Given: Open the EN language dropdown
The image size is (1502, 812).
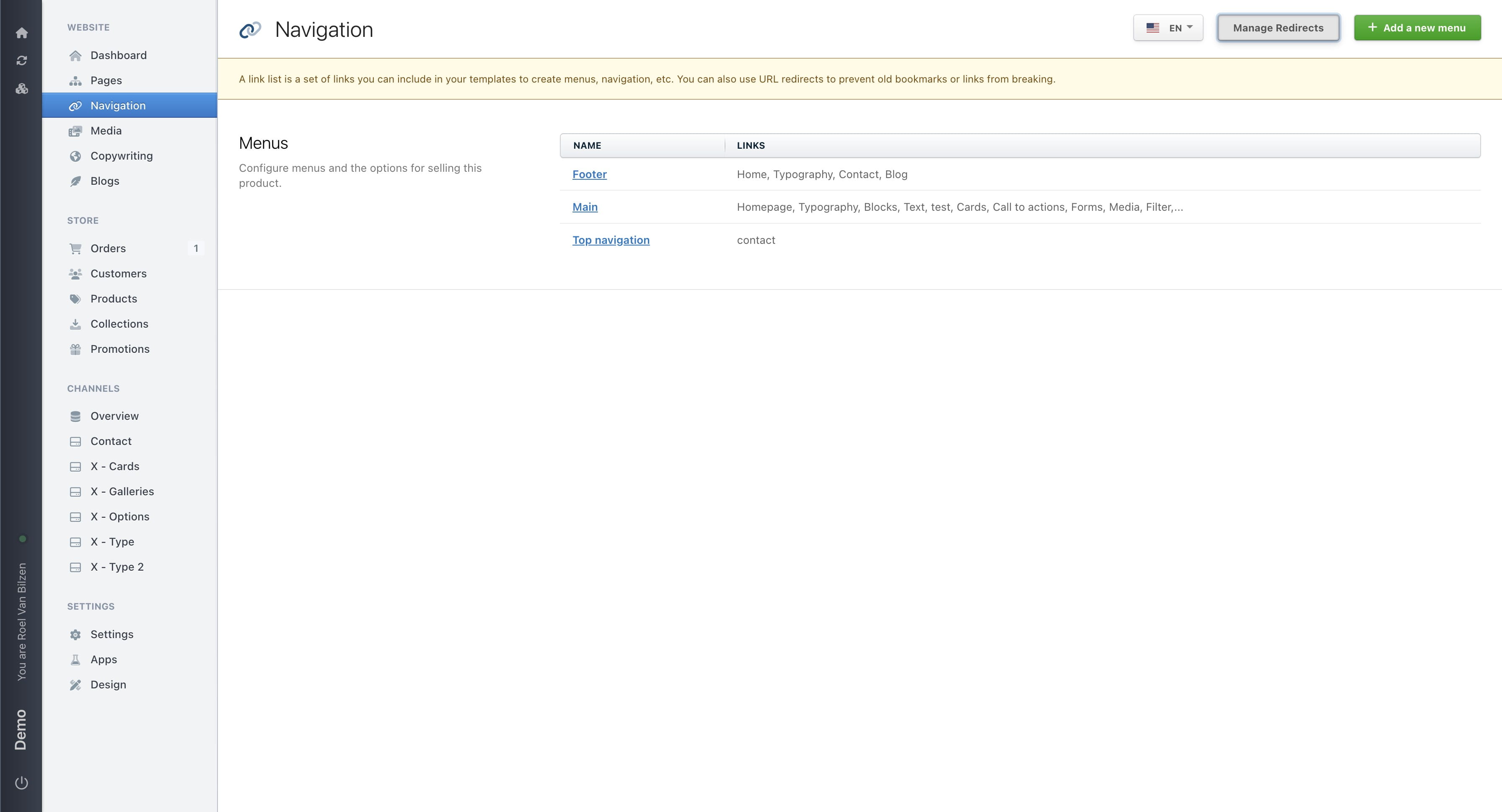Looking at the screenshot, I should coord(1168,28).
